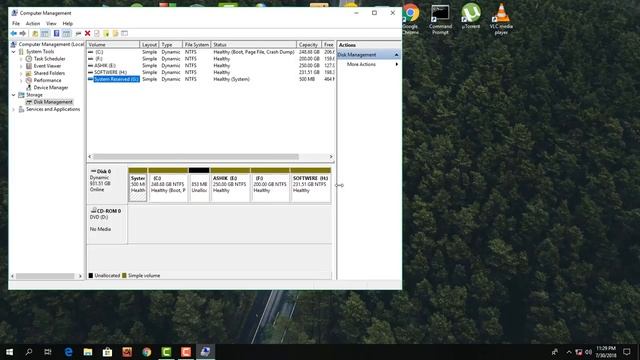Select the SOFTWERE (H:) volume row
The height and width of the screenshot is (360, 640).
[x=211, y=72]
